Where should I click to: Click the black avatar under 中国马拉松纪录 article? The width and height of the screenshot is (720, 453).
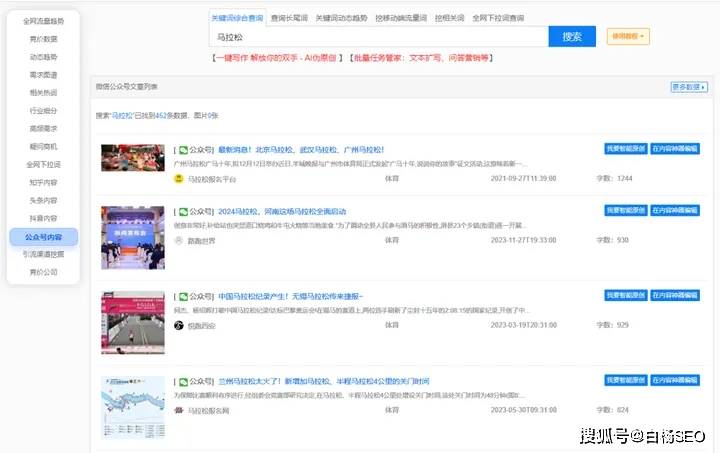point(179,325)
